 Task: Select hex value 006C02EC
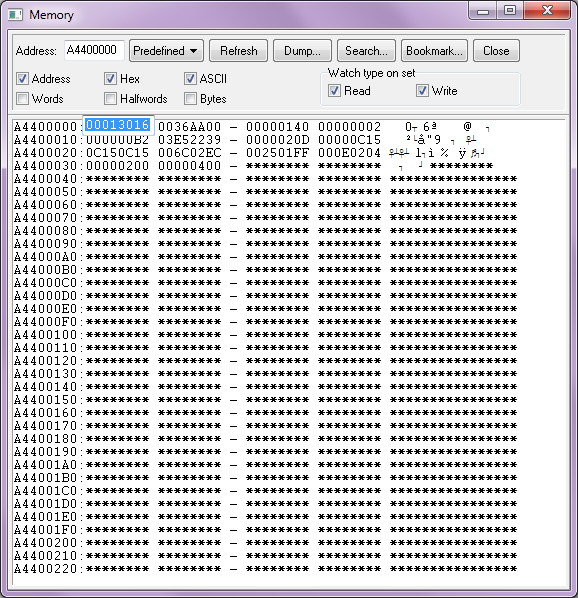[189, 153]
